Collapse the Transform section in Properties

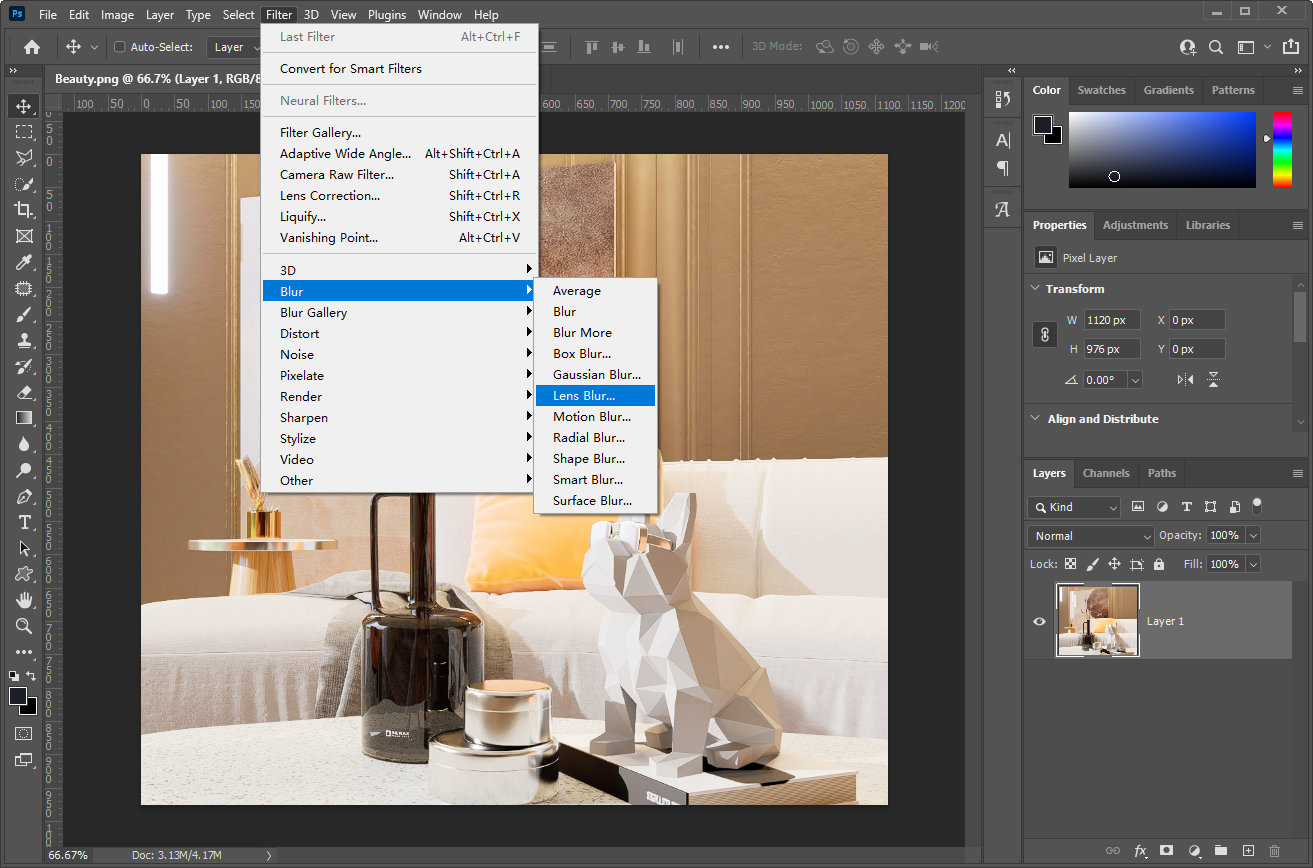(1035, 288)
